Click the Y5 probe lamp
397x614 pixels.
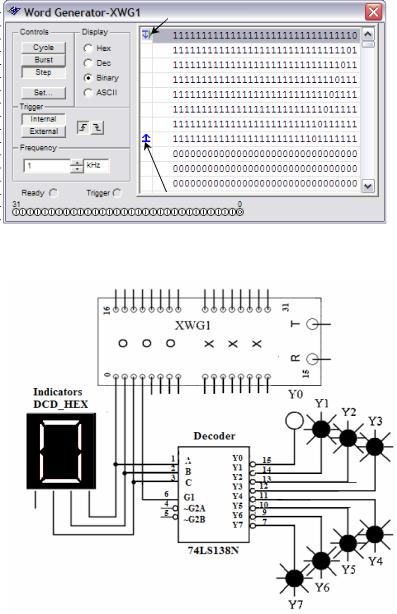[x=348, y=543]
